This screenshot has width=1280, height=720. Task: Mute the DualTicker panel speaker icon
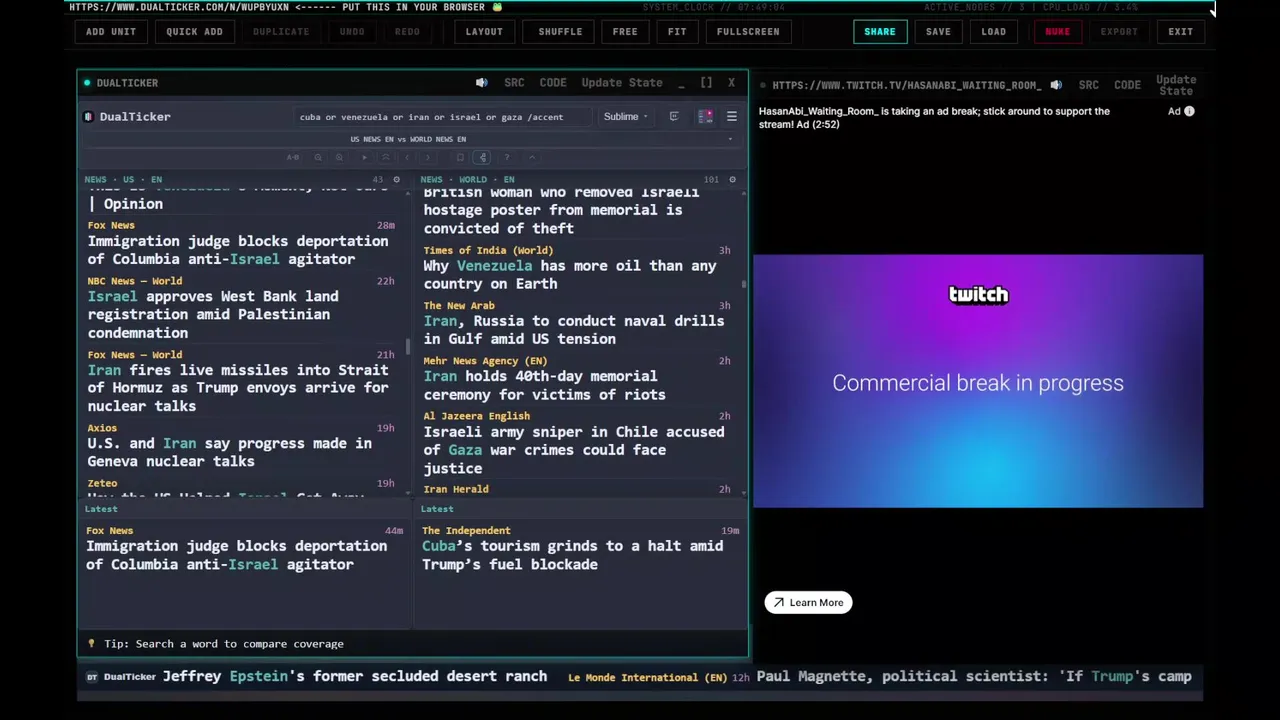click(481, 83)
